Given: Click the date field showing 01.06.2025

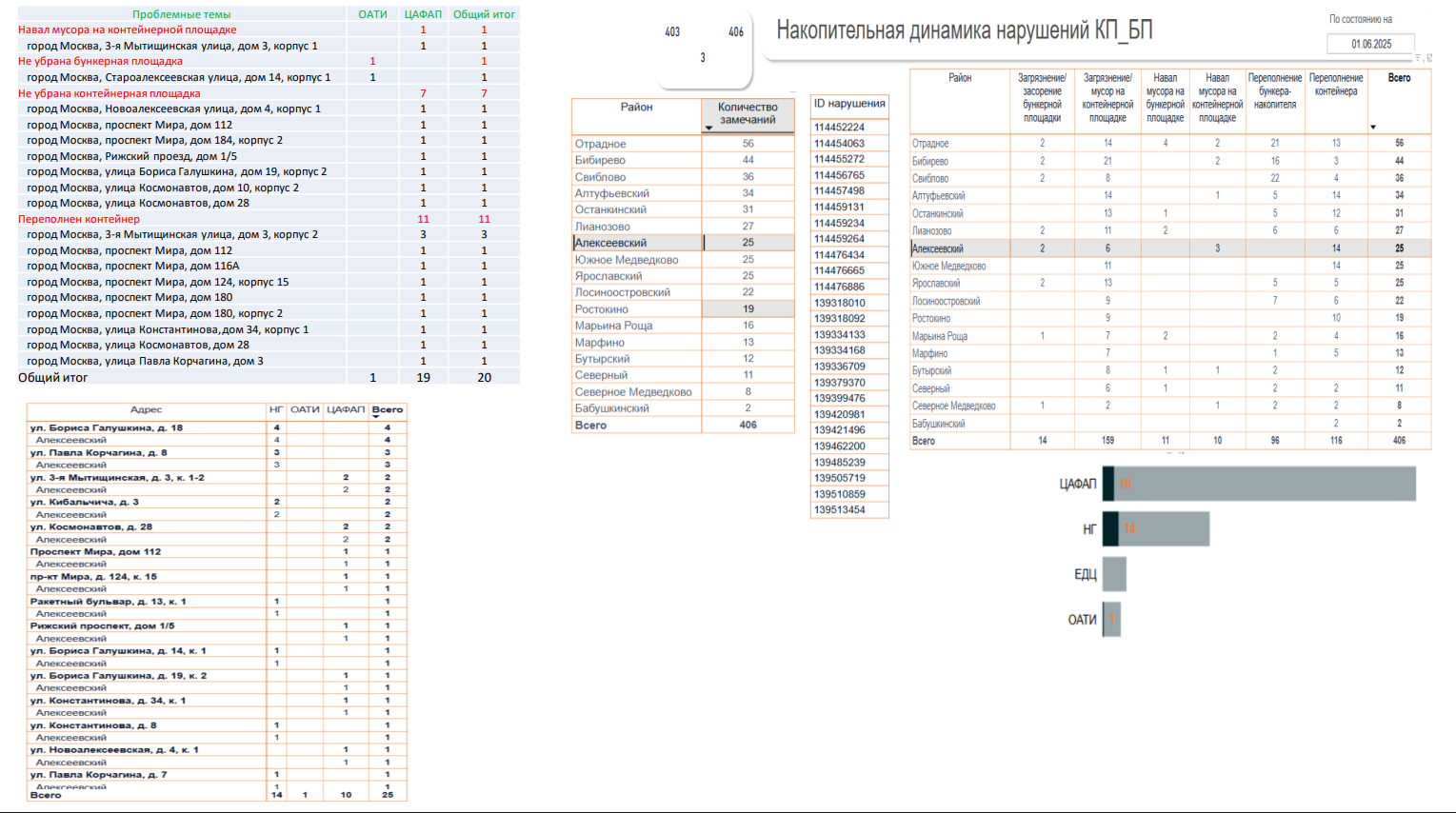Looking at the screenshot, I should (x=1370, y=44).
